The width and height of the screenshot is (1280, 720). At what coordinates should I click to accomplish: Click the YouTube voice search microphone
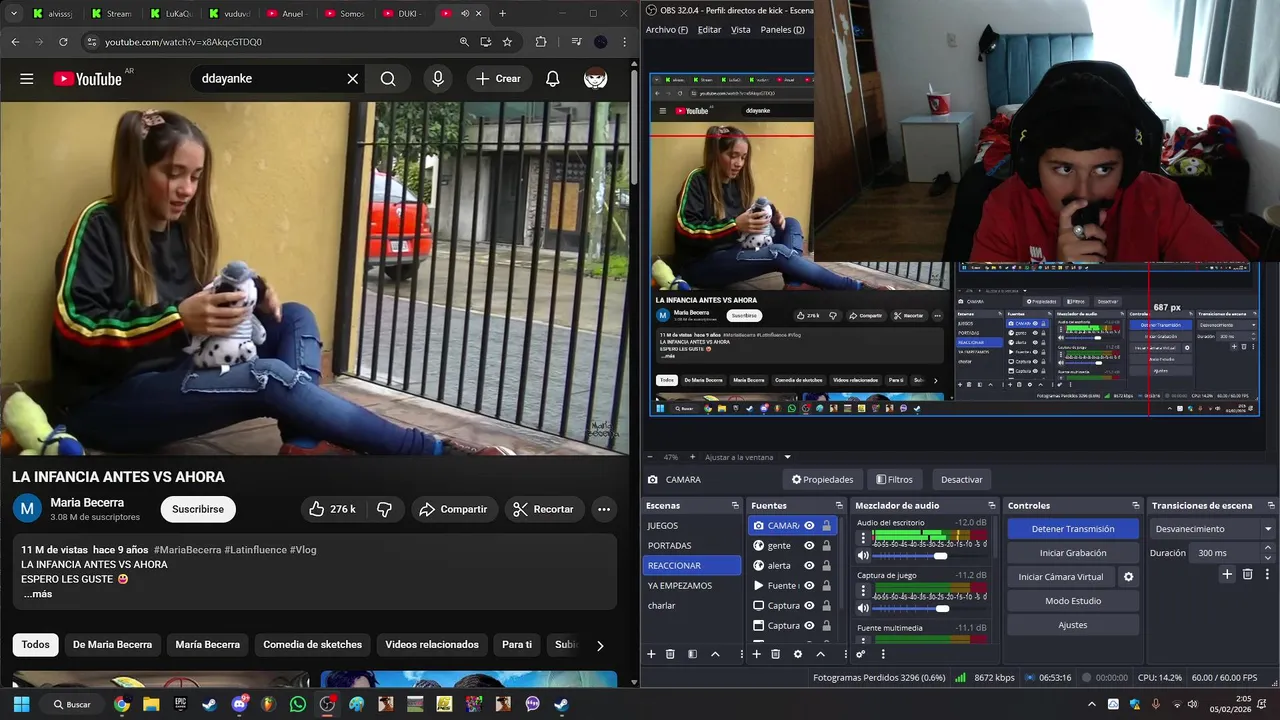[x=438, y=79]
